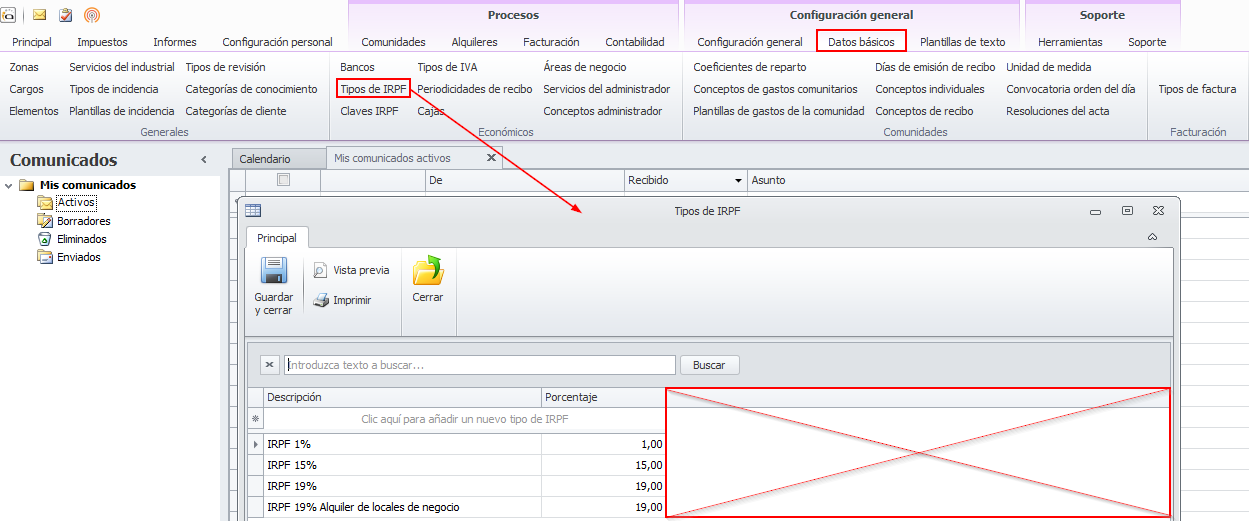1249x521 pixels.
Task: Open the Herramientas tab
Action: coord(1070,42)
